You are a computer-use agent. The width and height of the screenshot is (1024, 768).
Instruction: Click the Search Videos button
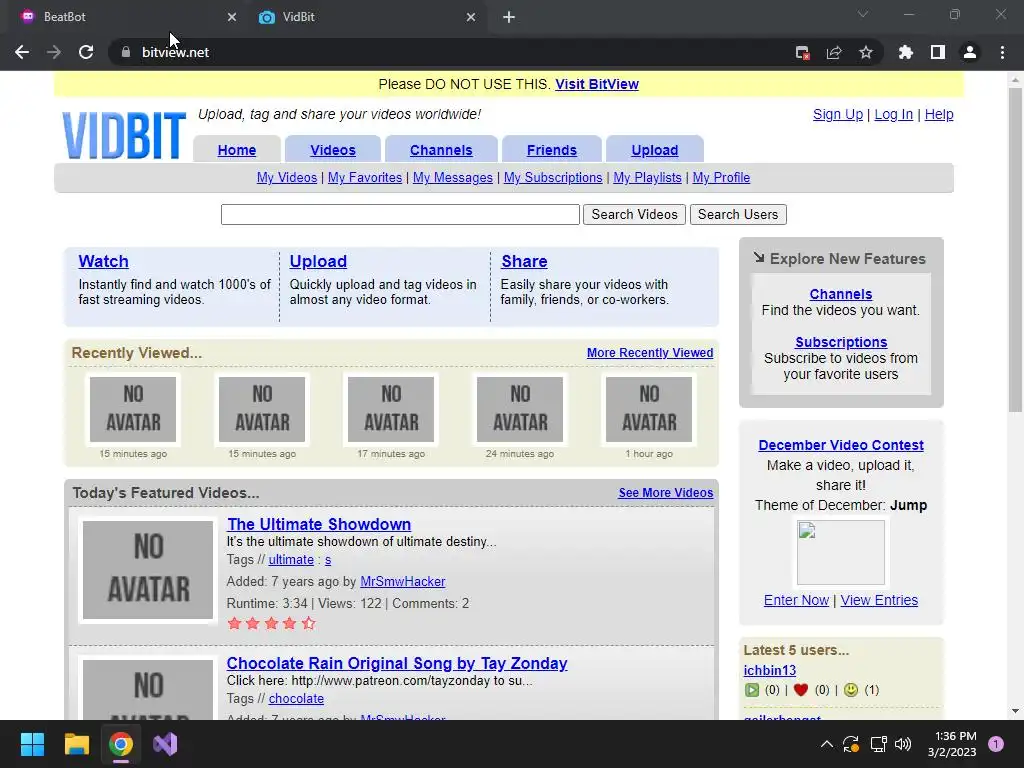pyautogui.click(x=634, y=214)
